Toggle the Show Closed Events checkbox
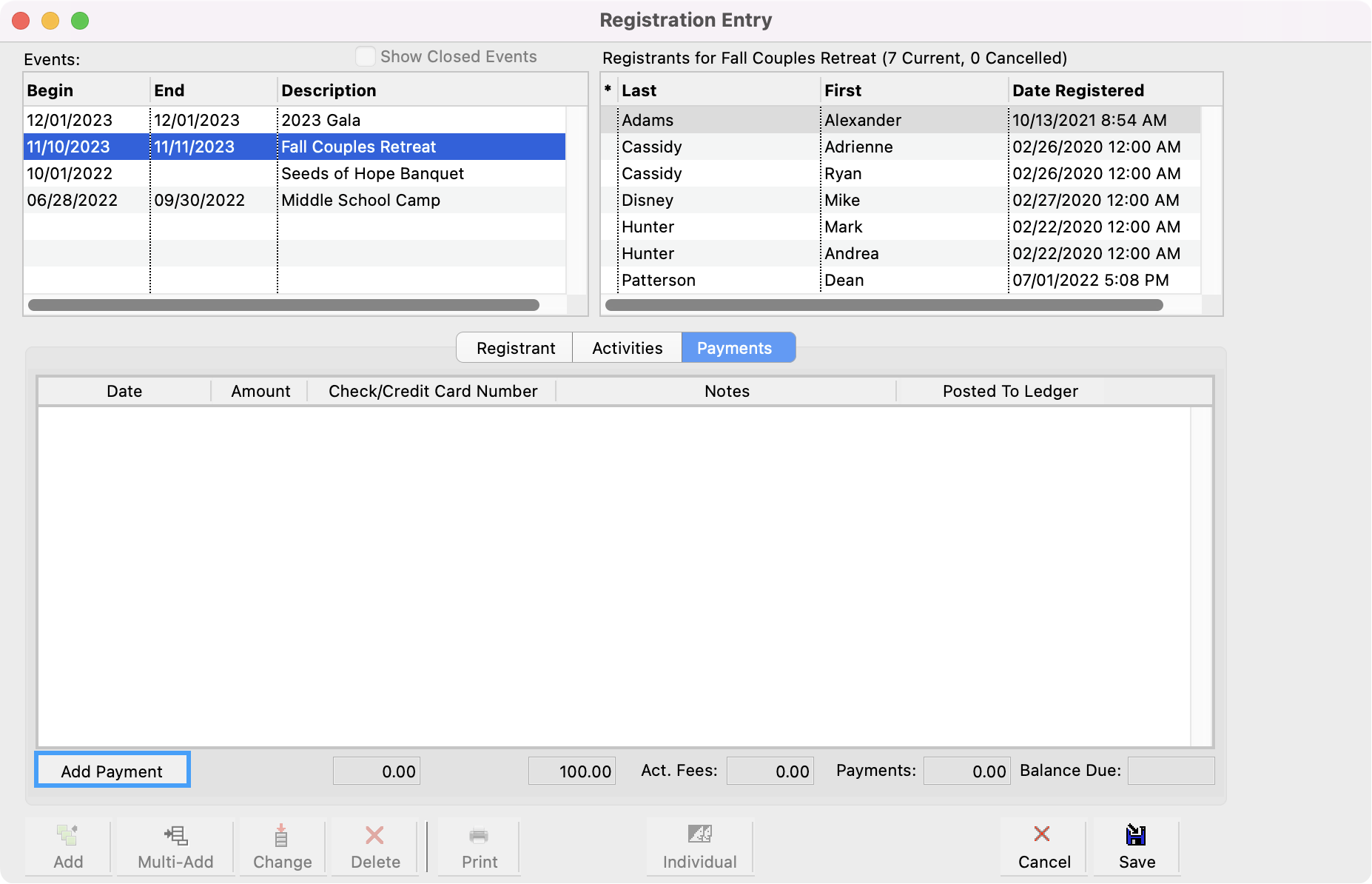1372x884 pixels. (366, 57)
